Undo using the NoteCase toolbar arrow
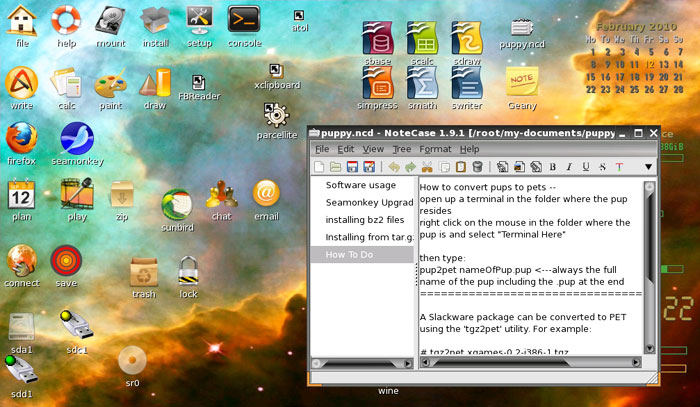The height and width of the screenshot is (407, 700). coord(394,167)
